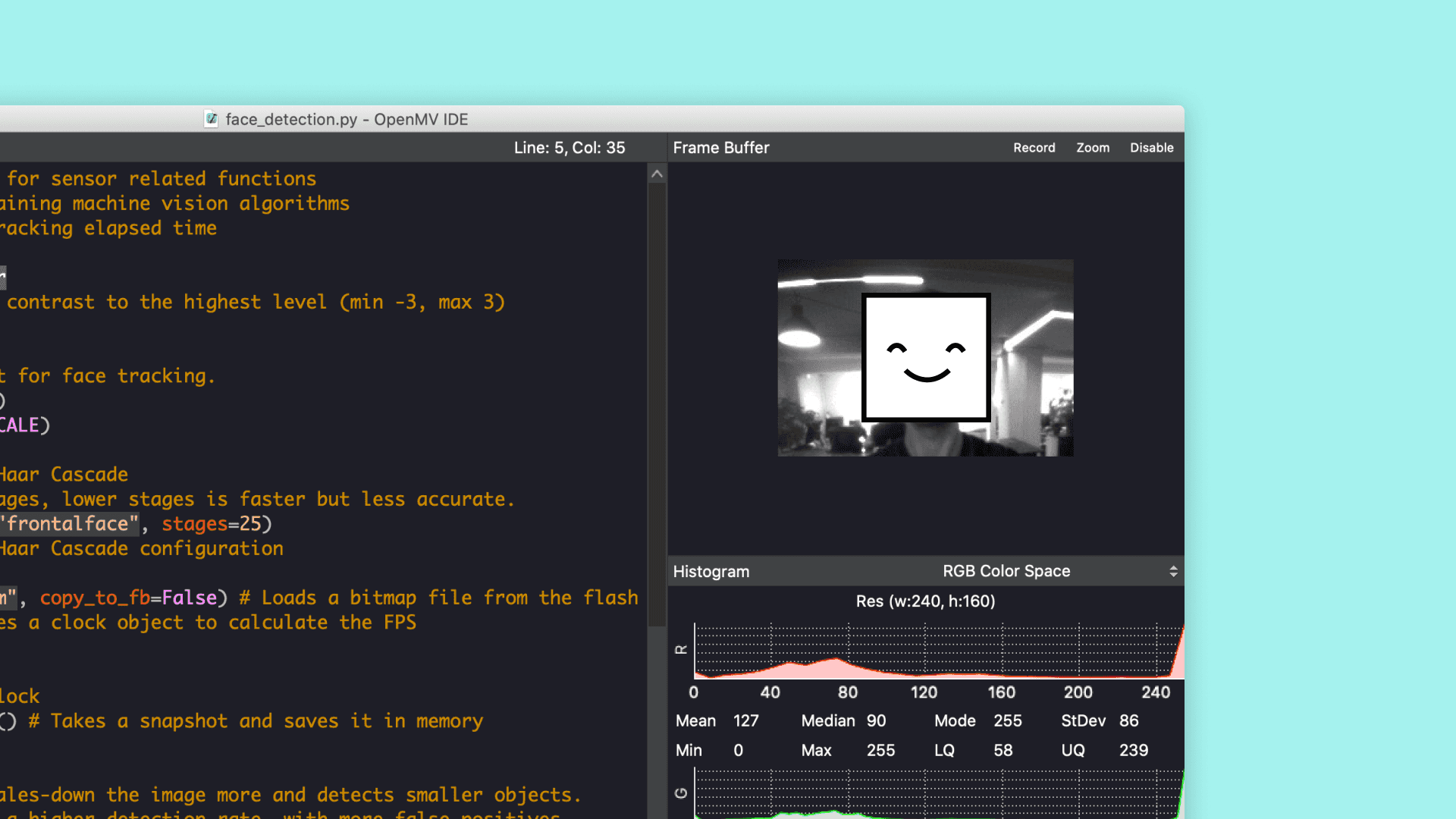Click the smiley face overlay in the frame buffer
This screenshot has width=1456, height=819.
coord(925,357)
